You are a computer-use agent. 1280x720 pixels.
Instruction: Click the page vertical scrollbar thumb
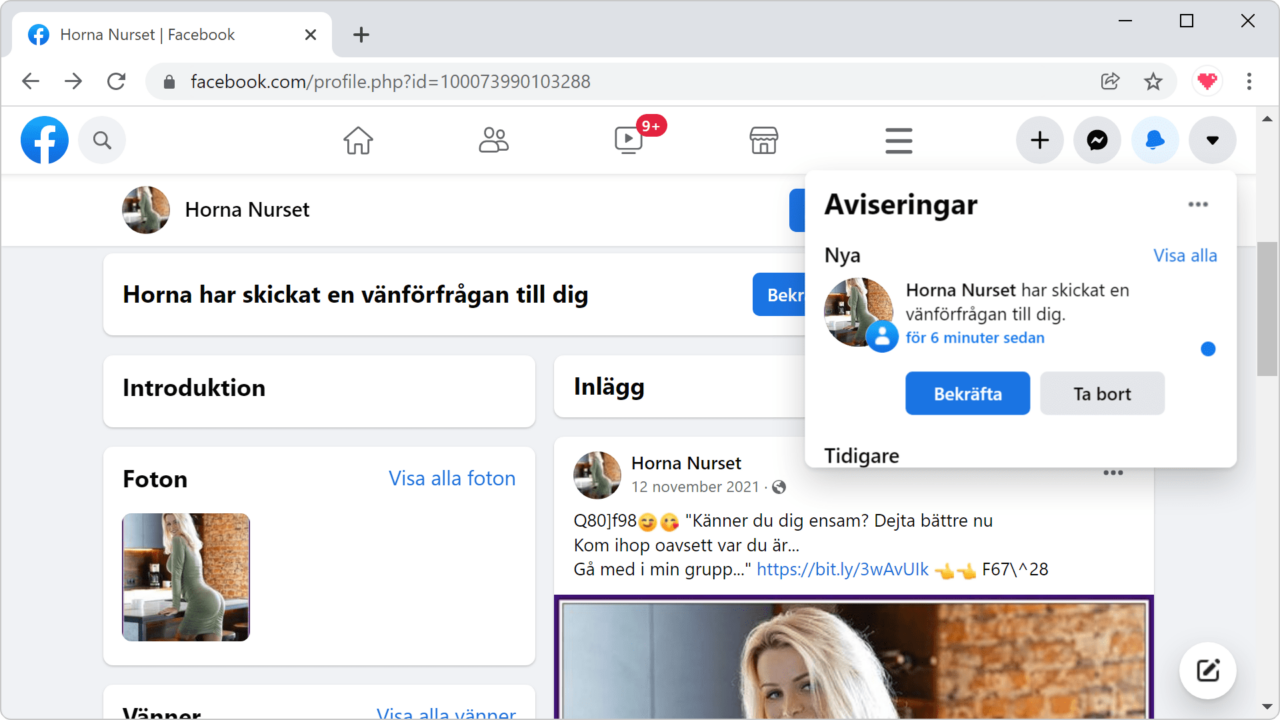(x=1268, y=308)
